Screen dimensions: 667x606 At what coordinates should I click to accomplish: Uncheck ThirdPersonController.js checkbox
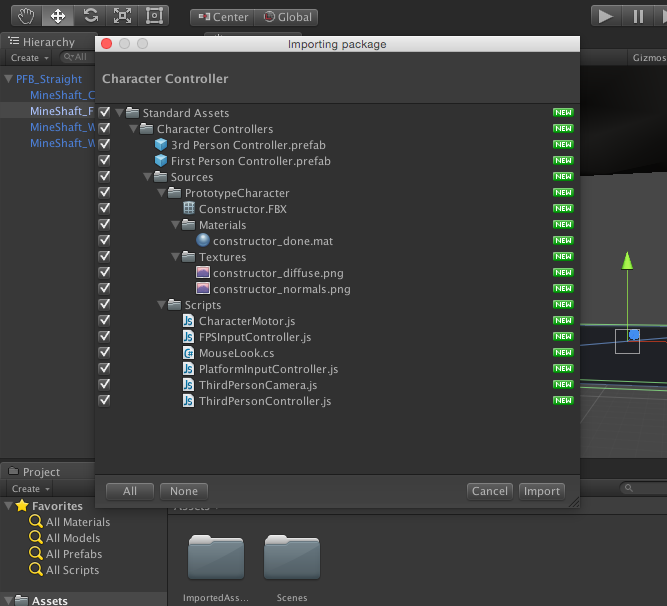pyautogui.click(x=104, y=401)
